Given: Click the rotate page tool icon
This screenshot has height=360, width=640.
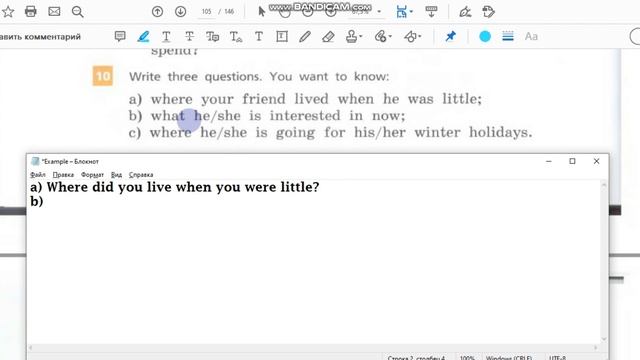Looking at the screenshot, I should click(x=488, y=11).
